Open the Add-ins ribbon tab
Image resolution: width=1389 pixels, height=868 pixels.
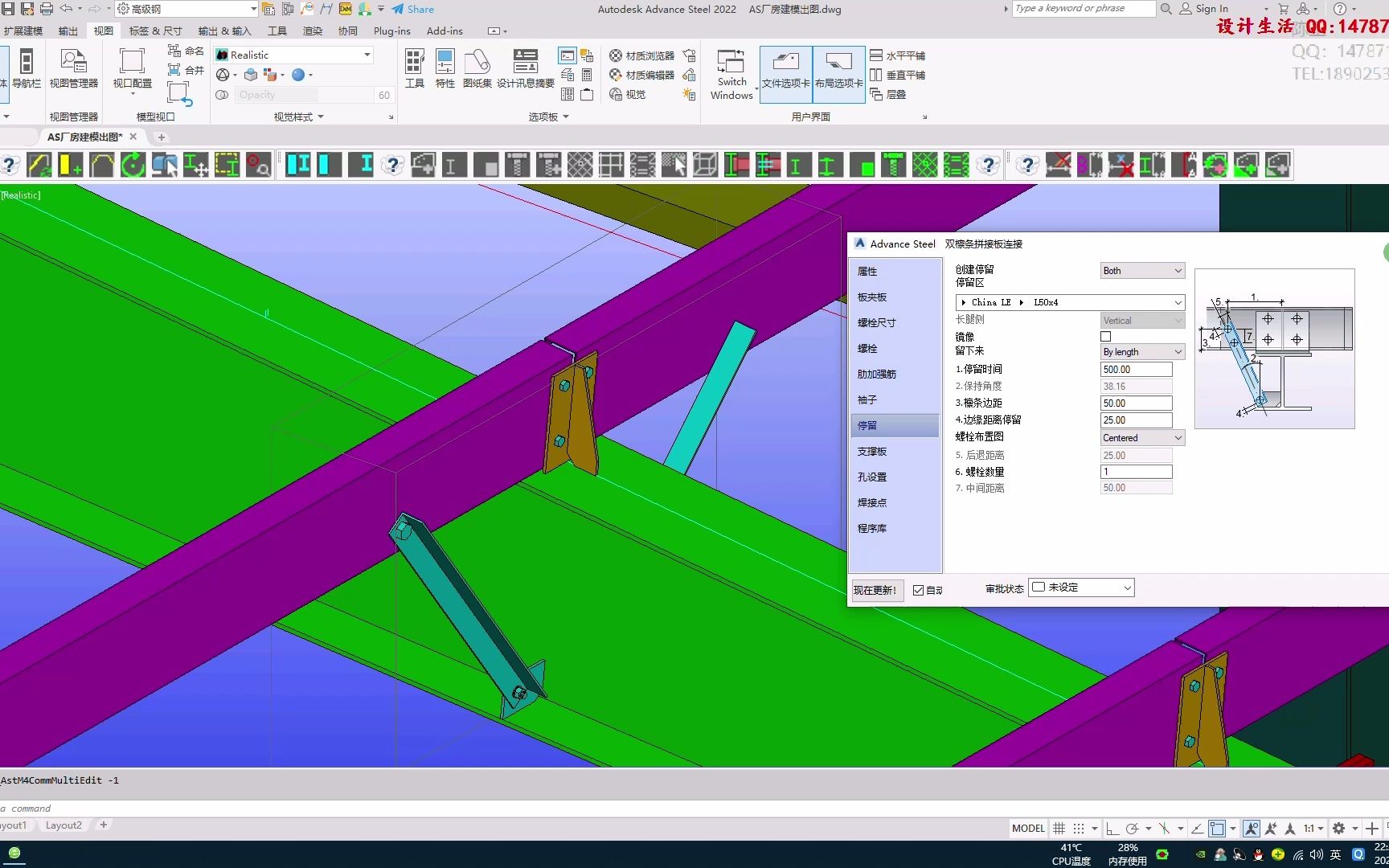click(445, 31)
